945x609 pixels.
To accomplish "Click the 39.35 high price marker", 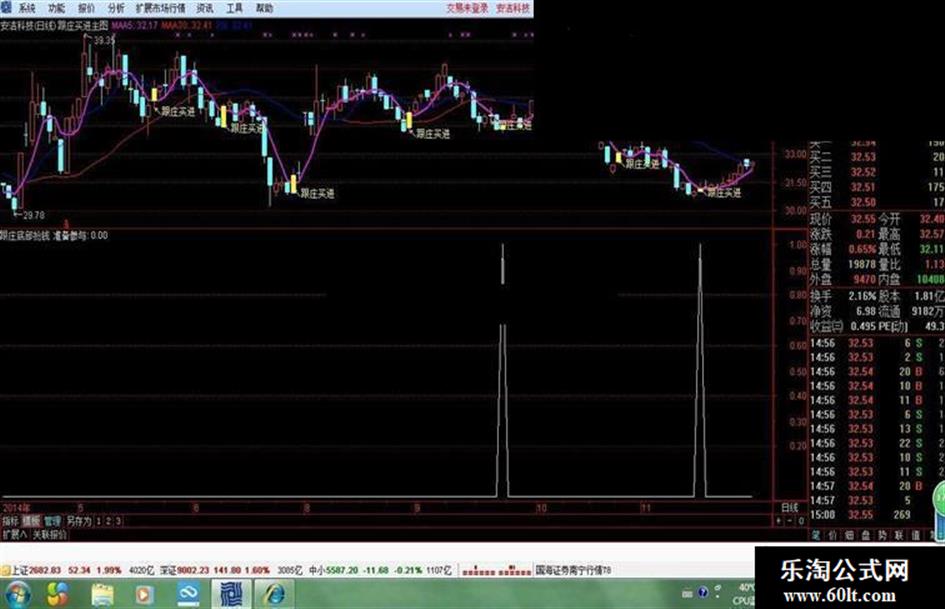I will pyautogui.click(x=104, y=40).
